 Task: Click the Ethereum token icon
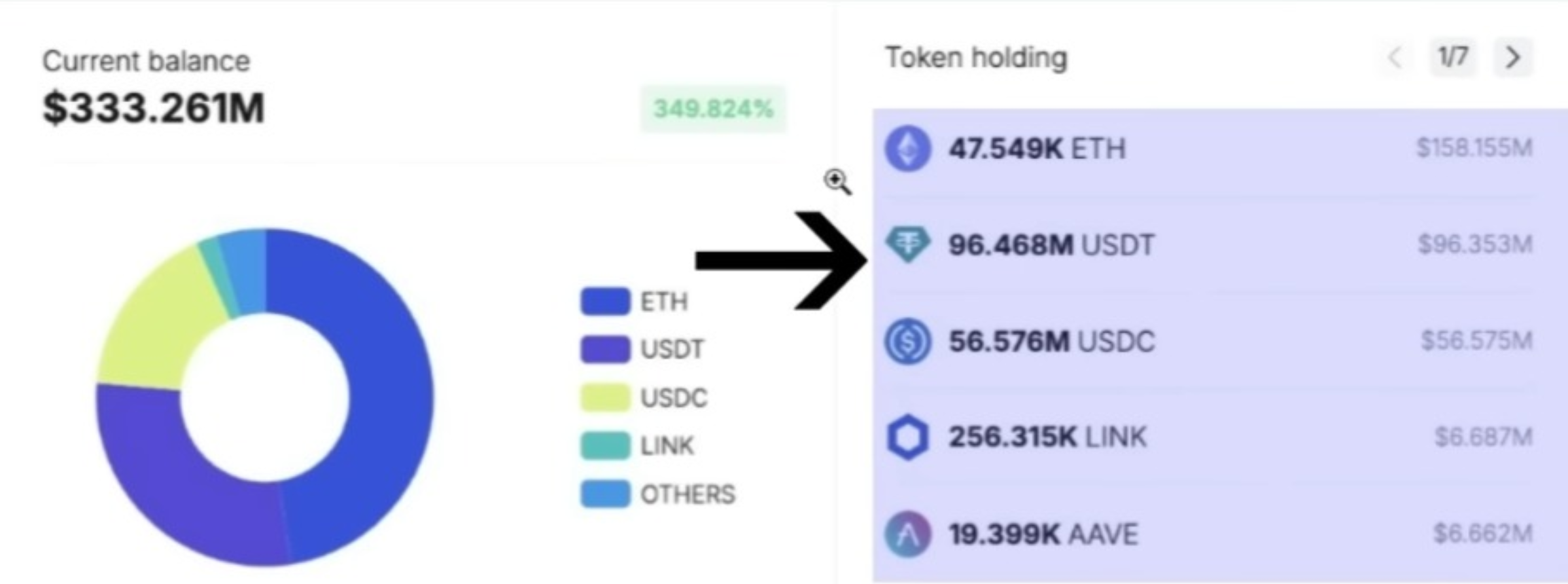pos(907,149)
